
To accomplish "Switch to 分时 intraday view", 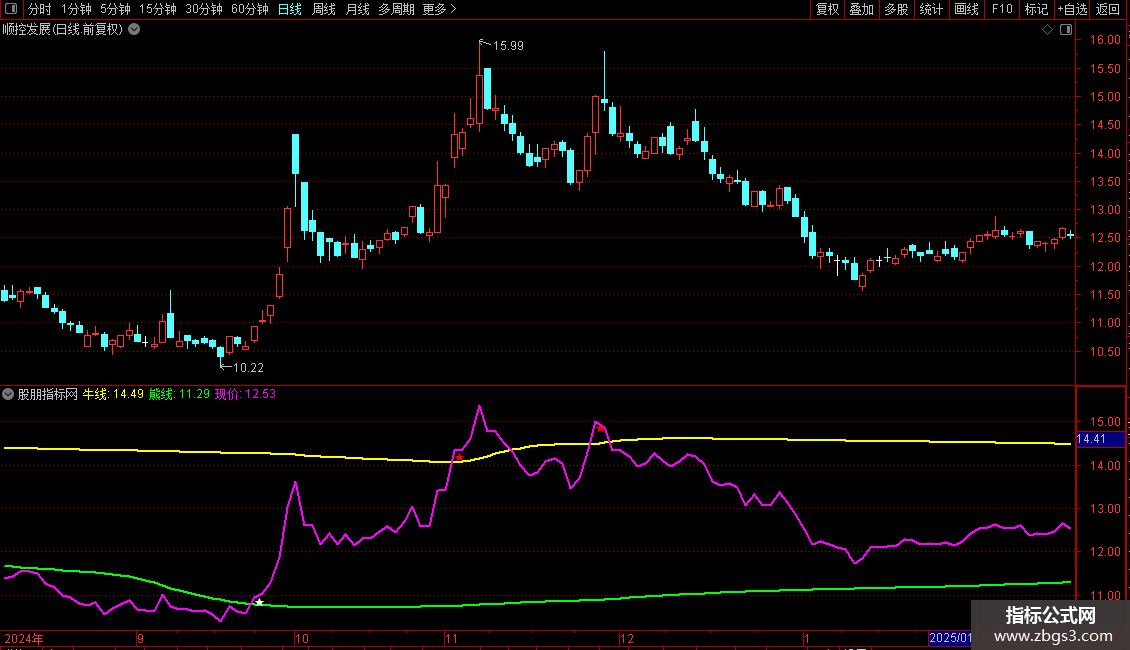I will (40, 9).
